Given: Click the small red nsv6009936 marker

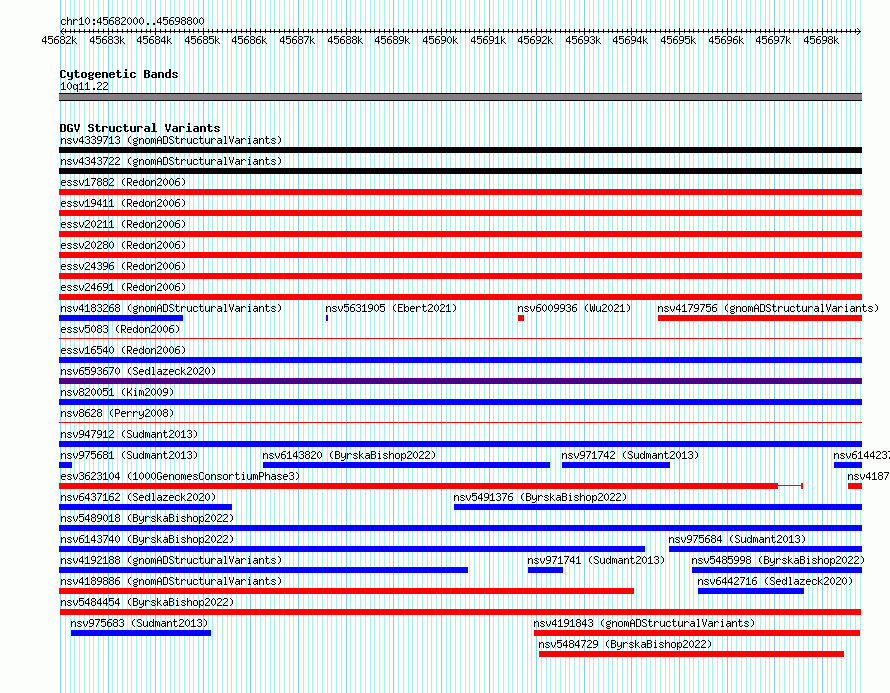Looking at the screenshot, I should pyautogui.click(x=521, y=318).
